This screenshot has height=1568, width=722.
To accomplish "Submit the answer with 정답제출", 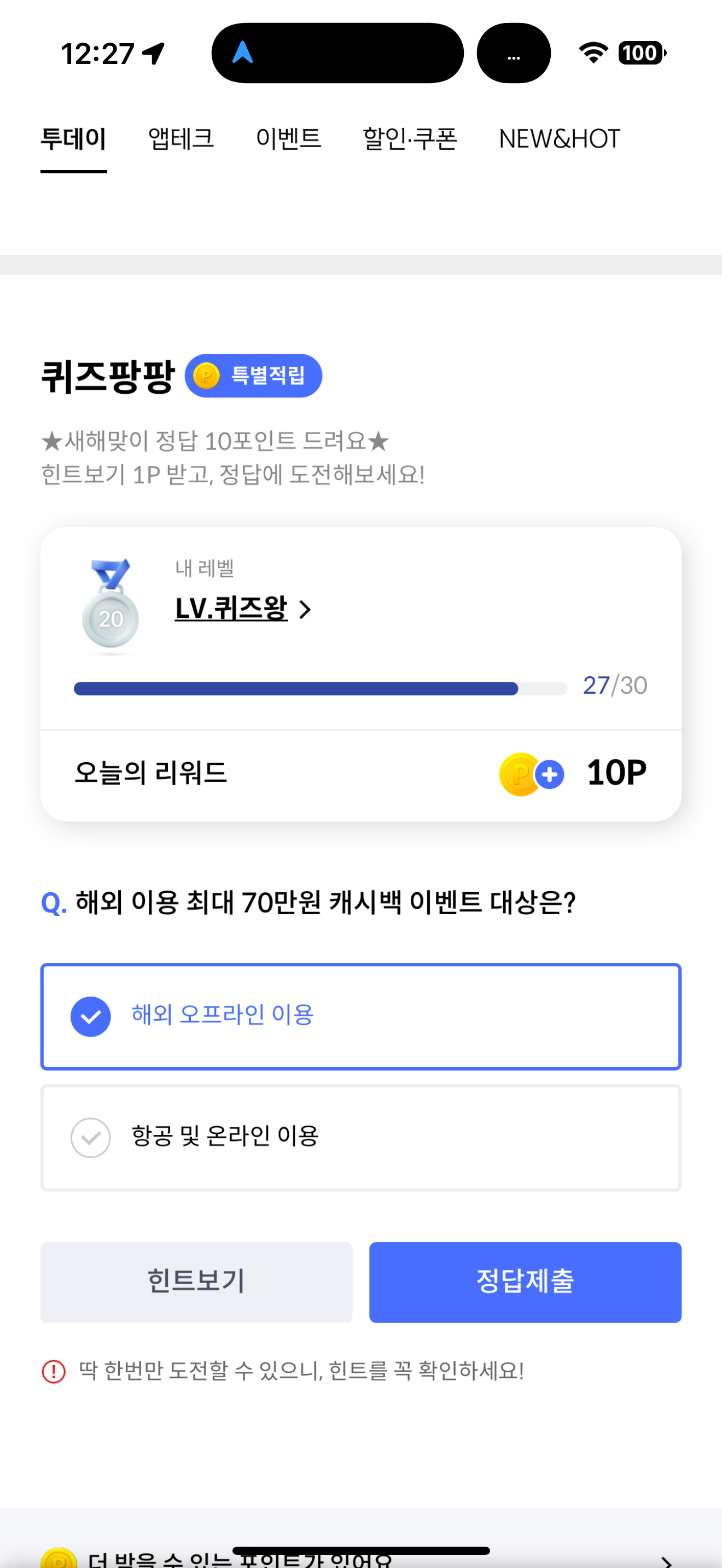I will click(525, 1282).
